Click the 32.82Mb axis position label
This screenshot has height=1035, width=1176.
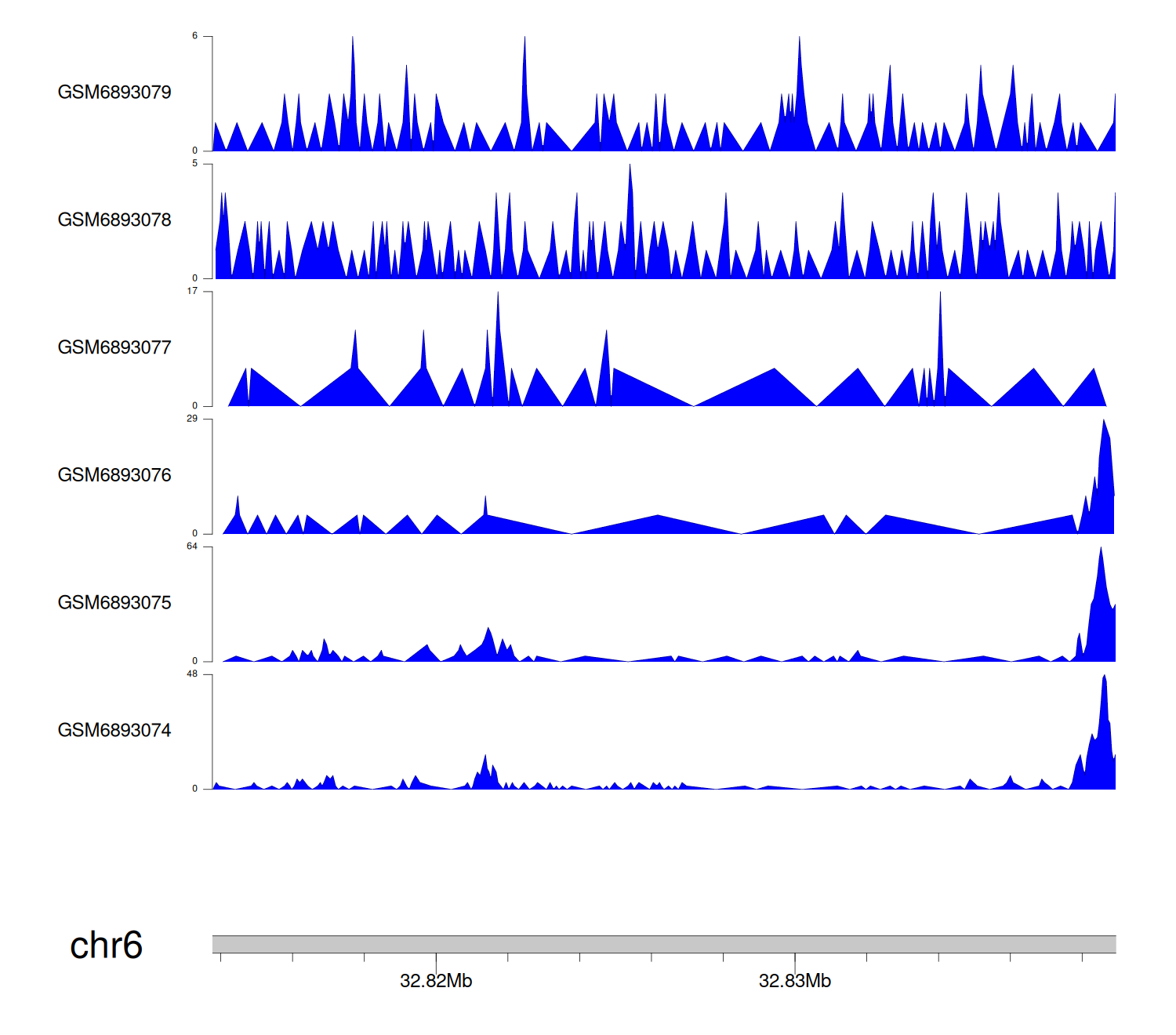[x=436, y=982]
